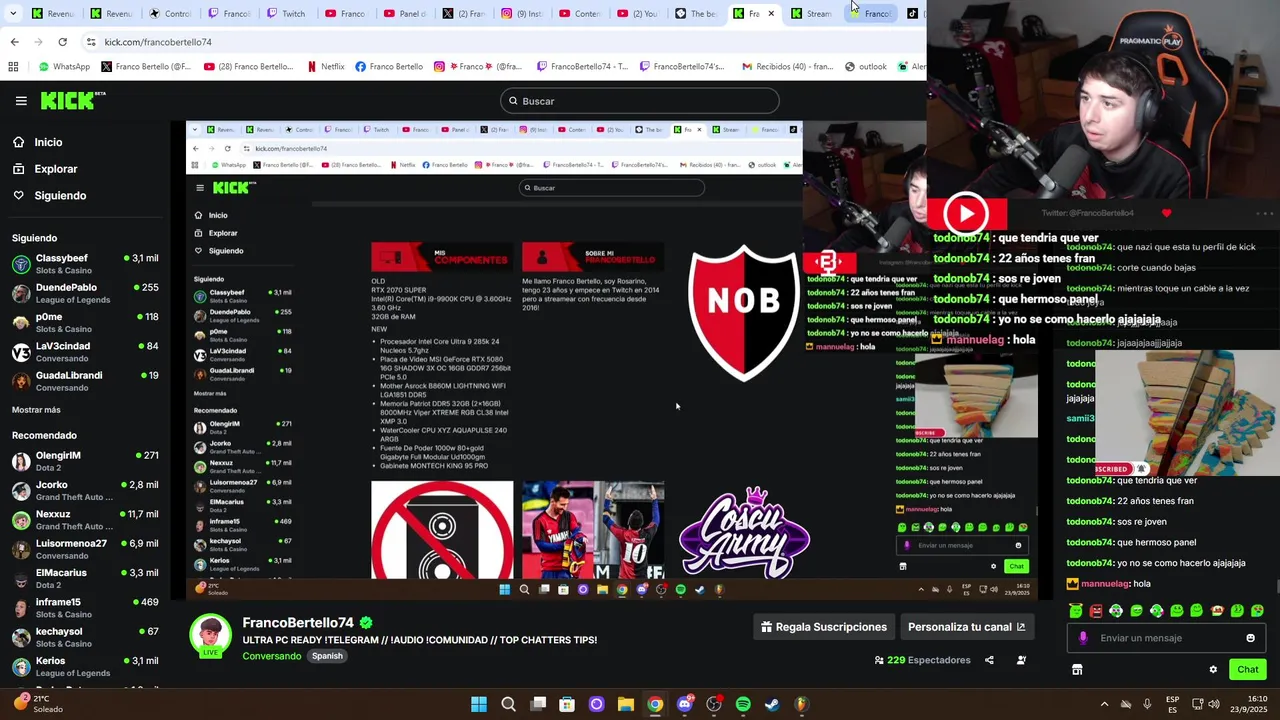Click the share stream icon

click(989, 660)
